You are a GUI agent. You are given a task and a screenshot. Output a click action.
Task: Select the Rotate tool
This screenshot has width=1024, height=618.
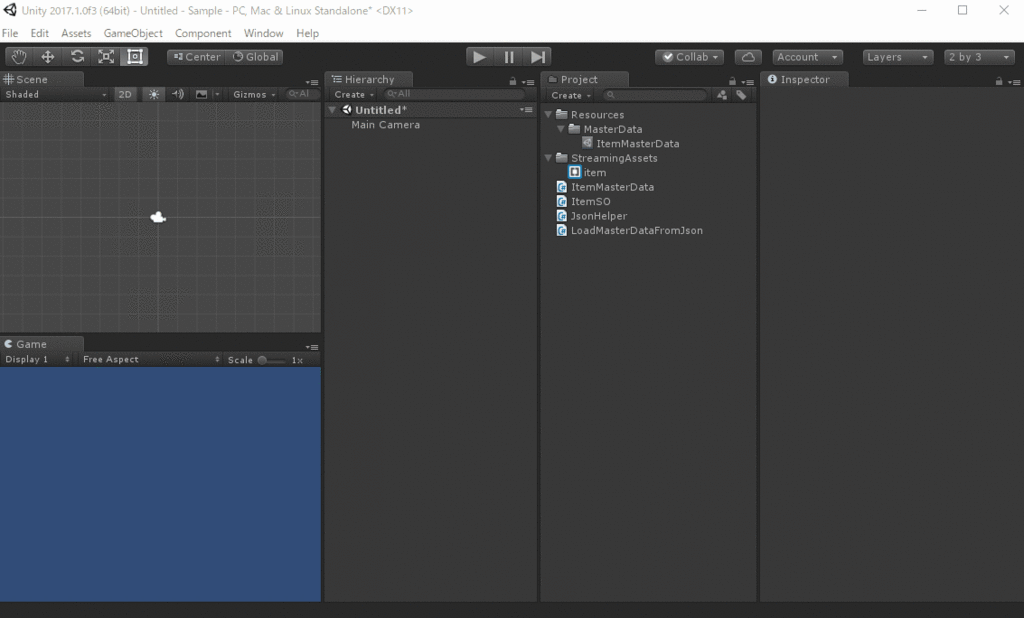[77, 57]
